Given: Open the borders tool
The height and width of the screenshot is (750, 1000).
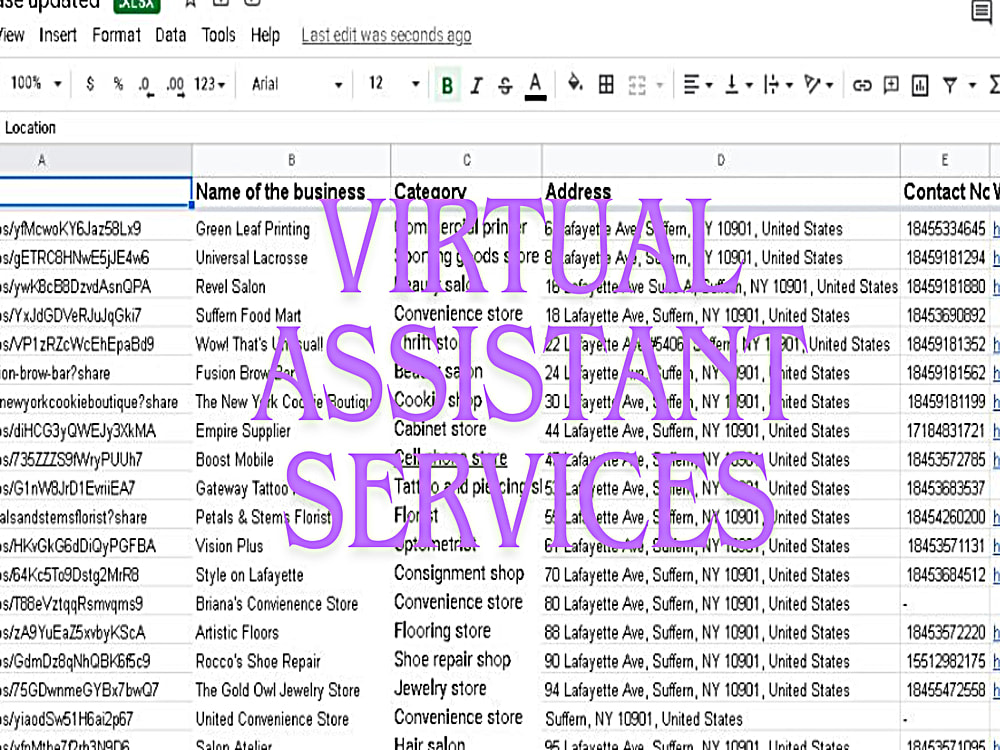Looking at the screenshot, I should 606,84.
